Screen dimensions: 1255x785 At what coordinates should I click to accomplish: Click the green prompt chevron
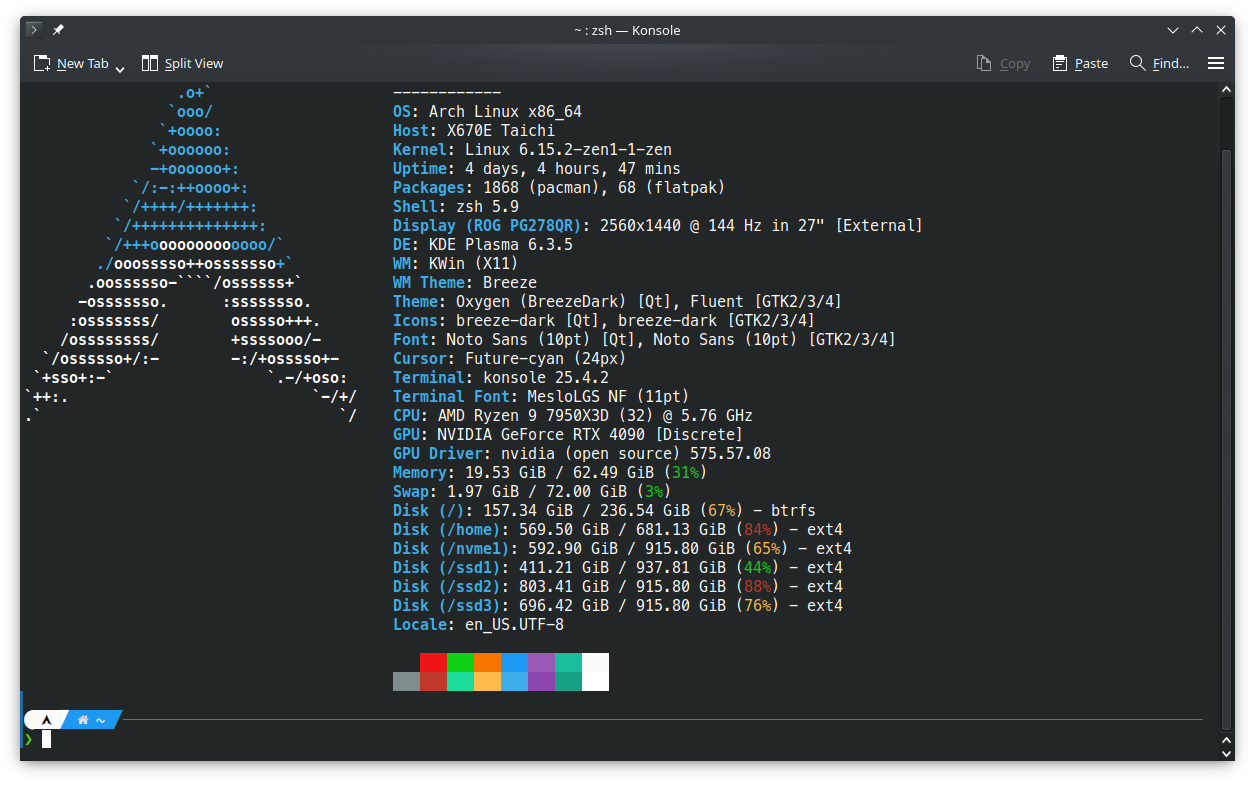click(x=29, y=739)
